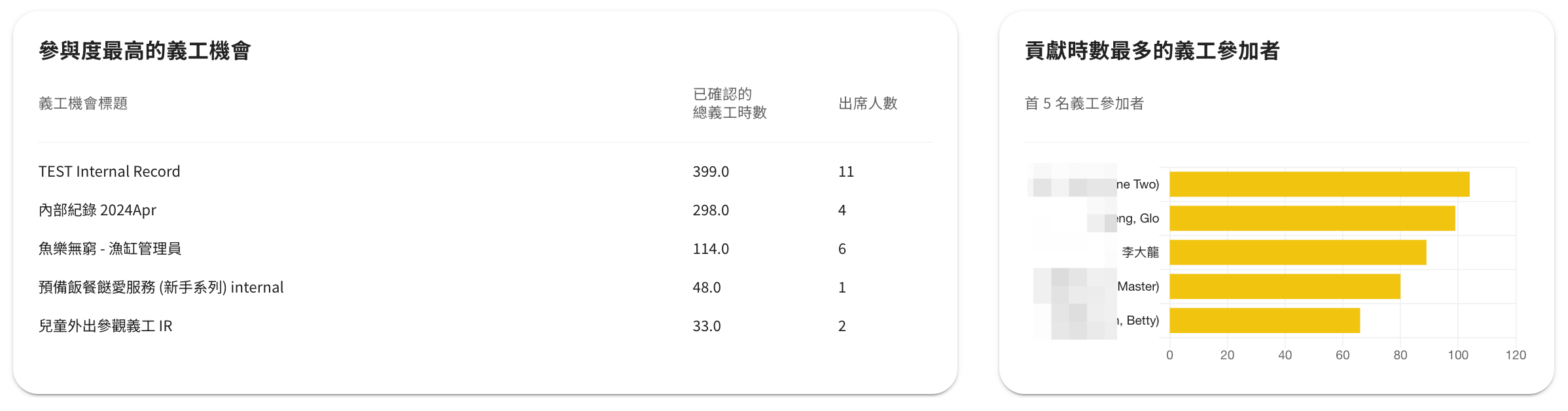Image resolution: width=1568 pixels, height=411 pixels.
Task: Click the yellow bar labeled 'ng, Glo'
Action: [1312, 219]
